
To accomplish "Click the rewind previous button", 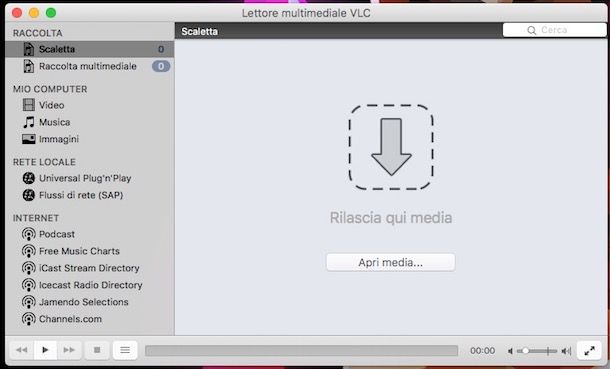I will [21, 350].
